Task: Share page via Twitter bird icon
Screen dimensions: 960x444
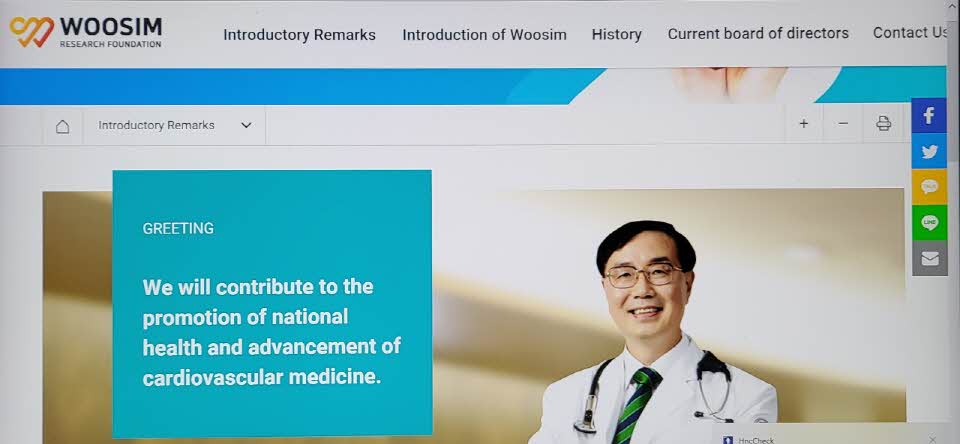Action: pyautogui.click(x=929, y=151)
